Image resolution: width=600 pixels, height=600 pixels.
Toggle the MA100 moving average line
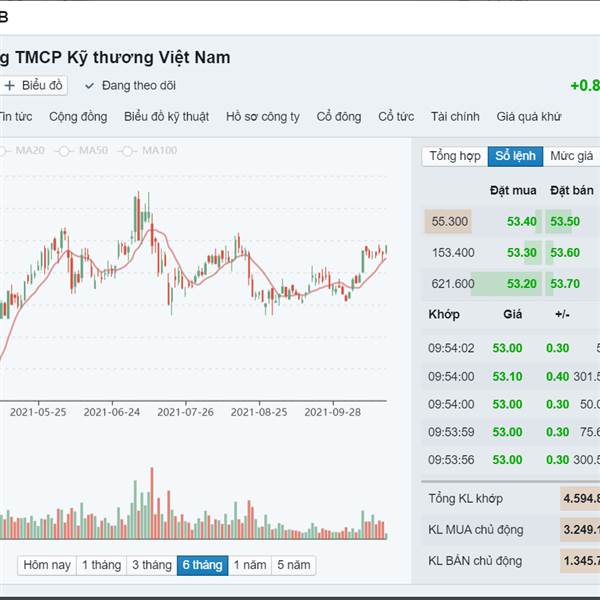pos(148,150)
